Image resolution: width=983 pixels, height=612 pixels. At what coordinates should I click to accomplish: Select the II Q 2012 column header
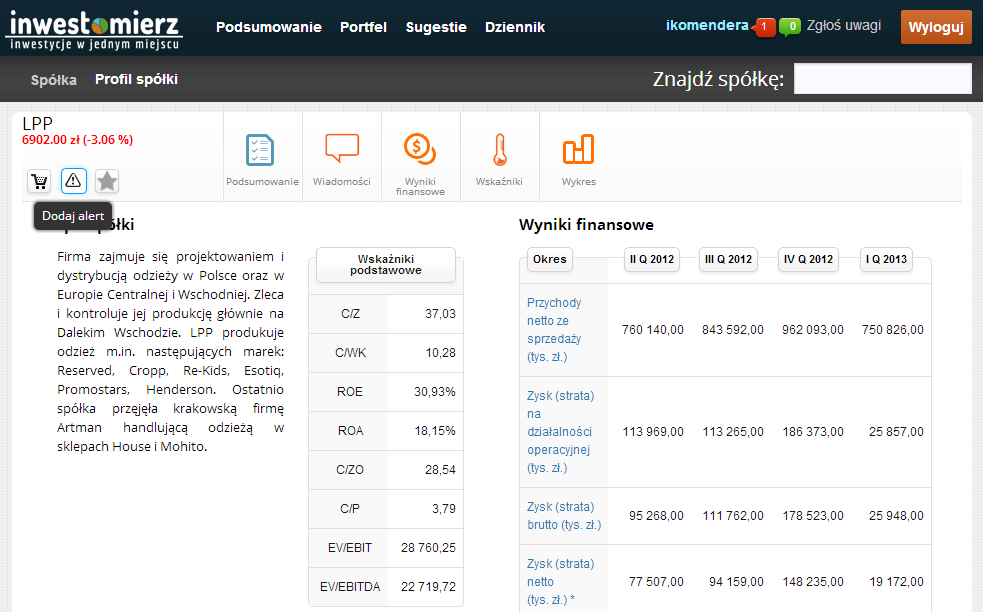coord(652,259)
